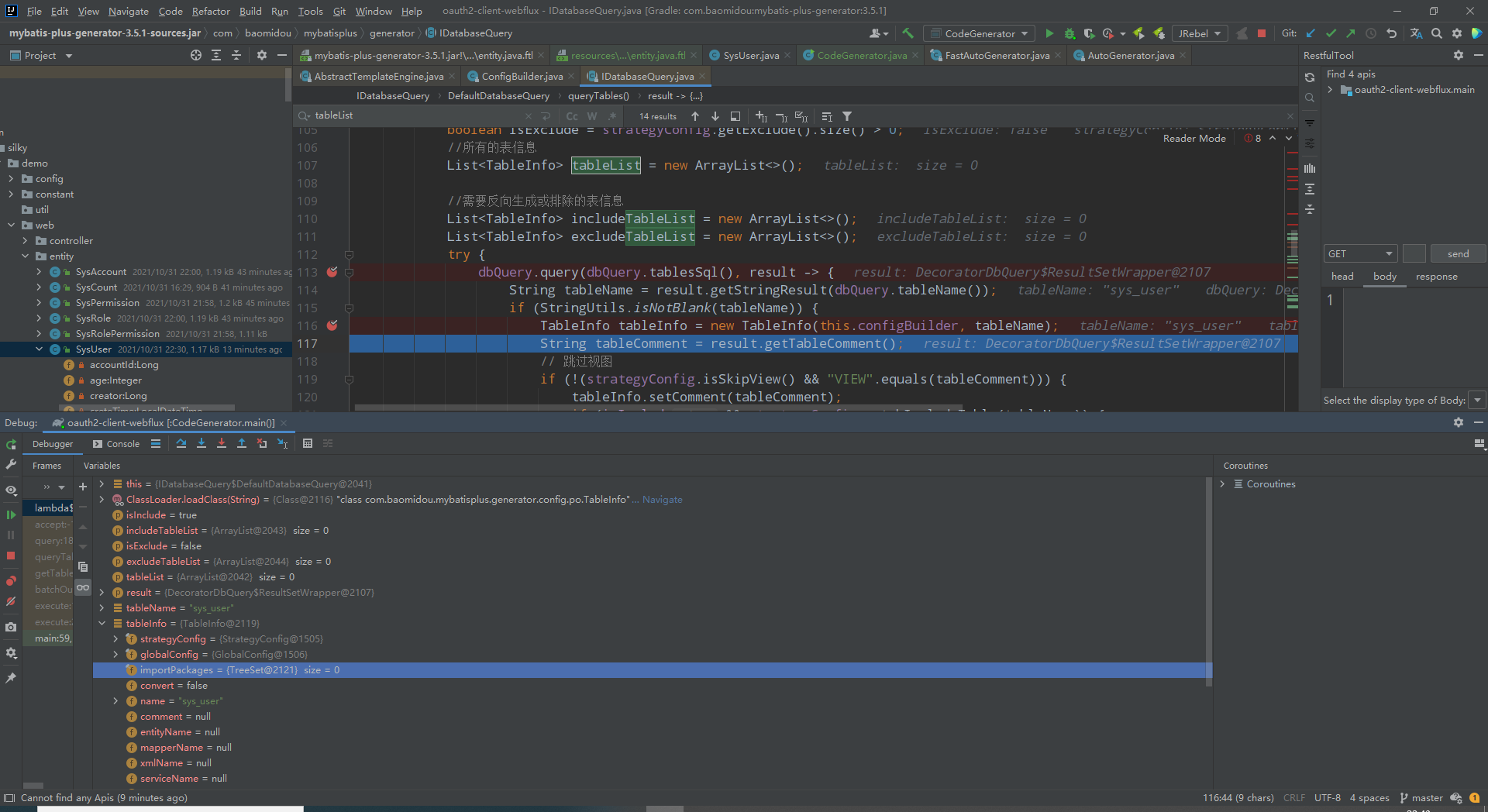Run CodeGenerator with green play icon

click(x=1049, y=33)
